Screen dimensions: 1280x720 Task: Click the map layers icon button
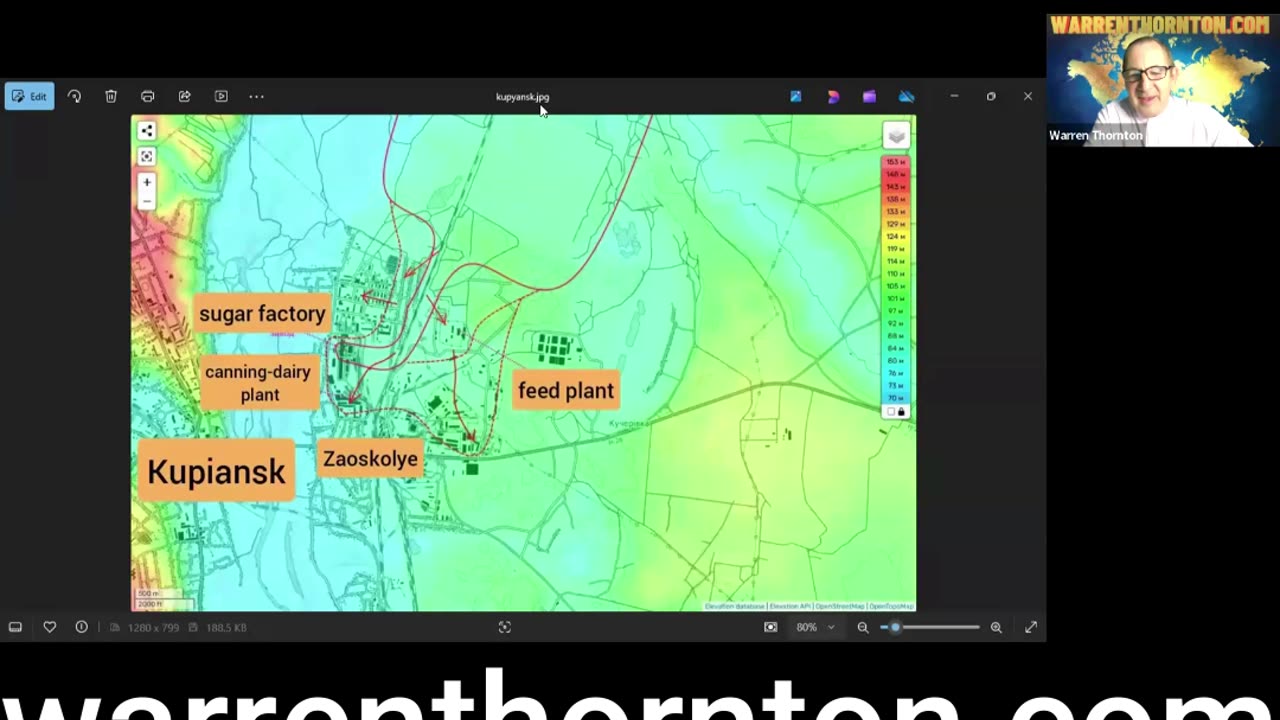point(896,136)
